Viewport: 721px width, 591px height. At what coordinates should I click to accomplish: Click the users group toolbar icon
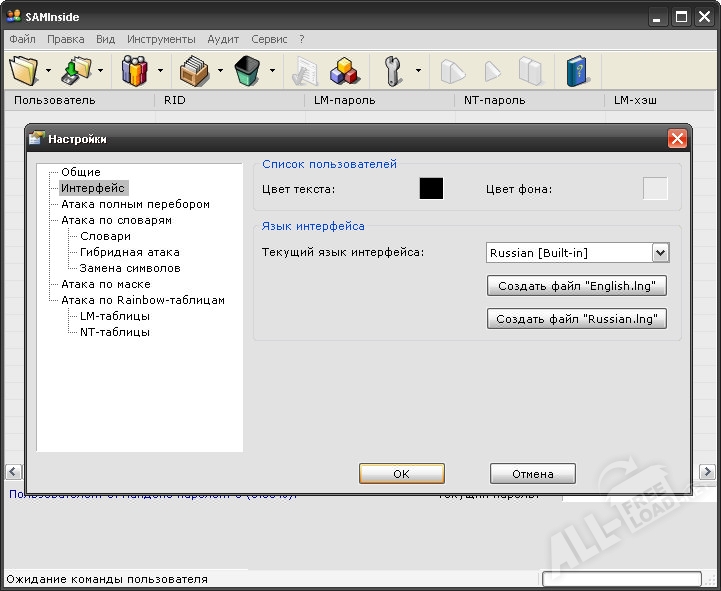tap(134, 70)
